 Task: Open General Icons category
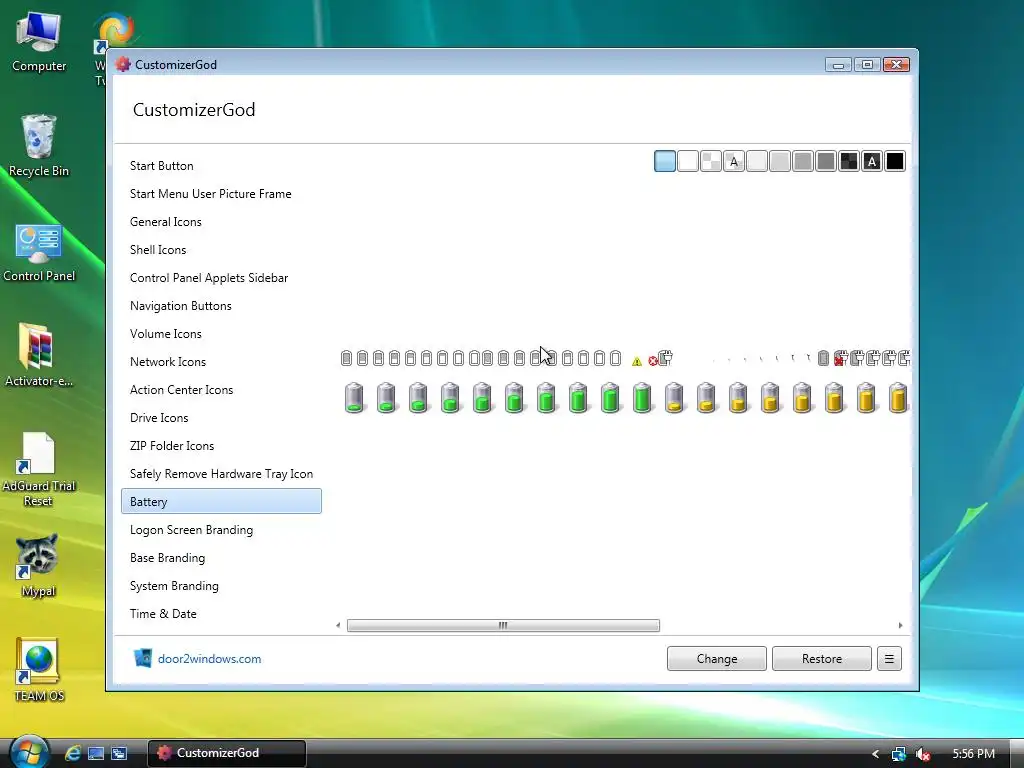click(x=221, y=221)
